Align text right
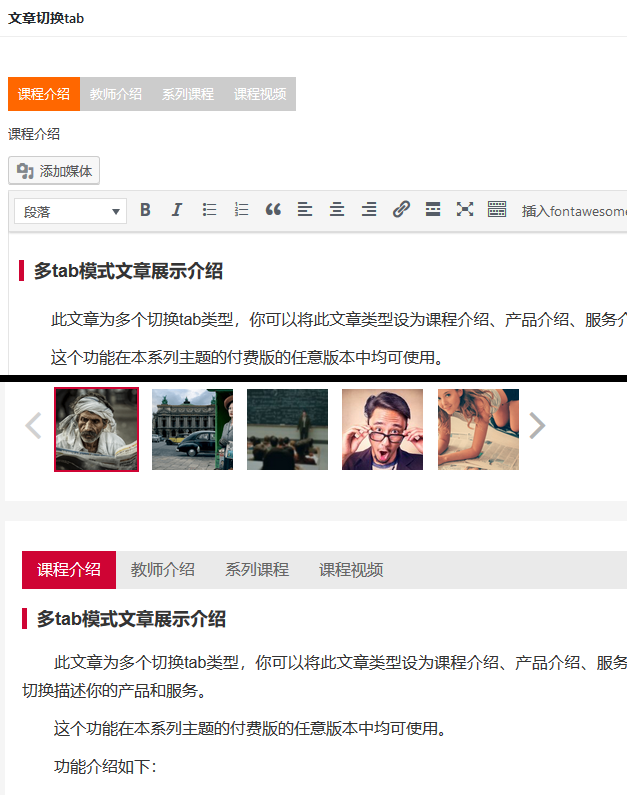This screenshot has height=795, width=627. tap(369, 209)
